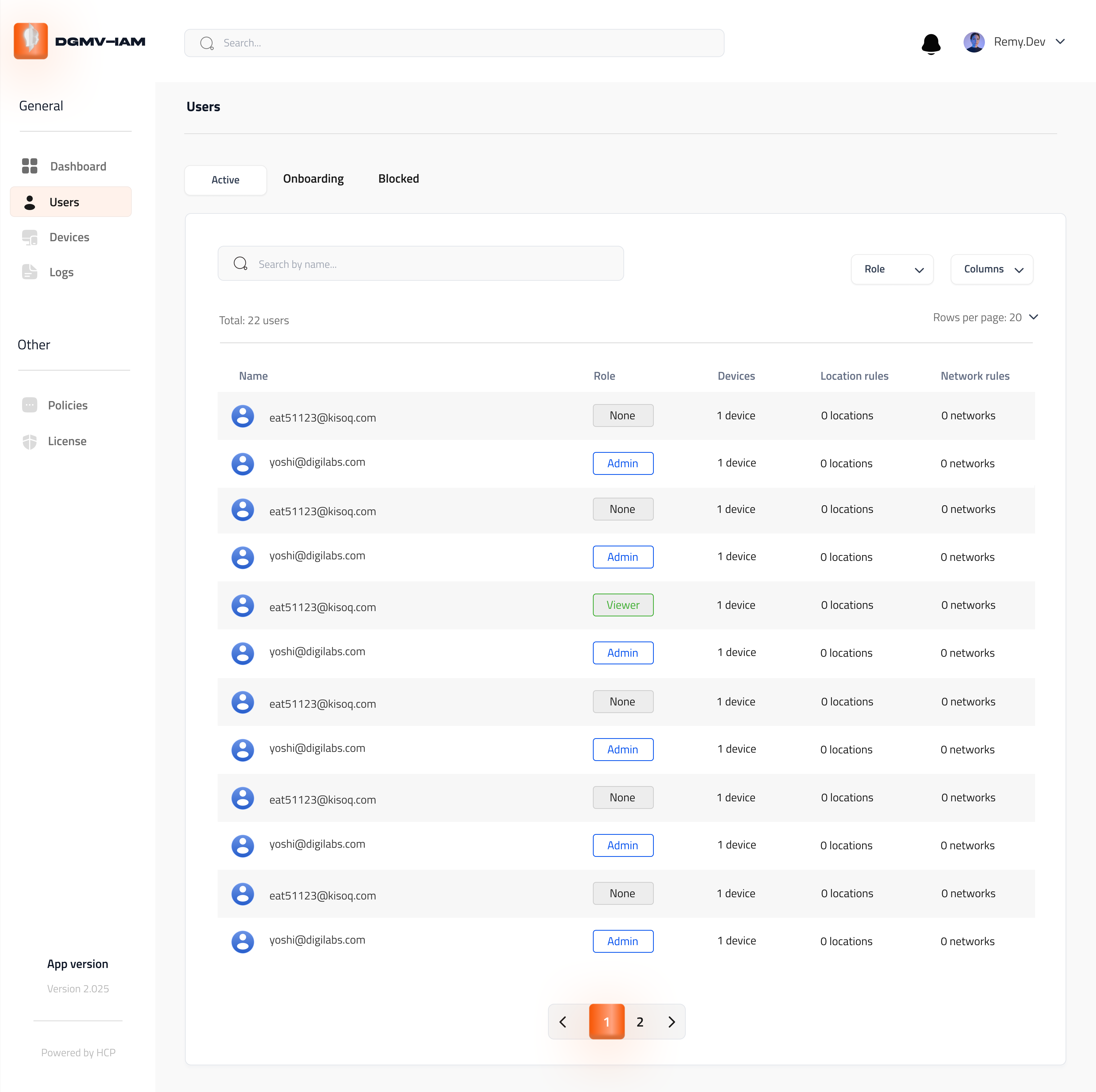Click the Search by name field
The height and width of the screenshot is (1092, 1096).
tap(420, 263)
